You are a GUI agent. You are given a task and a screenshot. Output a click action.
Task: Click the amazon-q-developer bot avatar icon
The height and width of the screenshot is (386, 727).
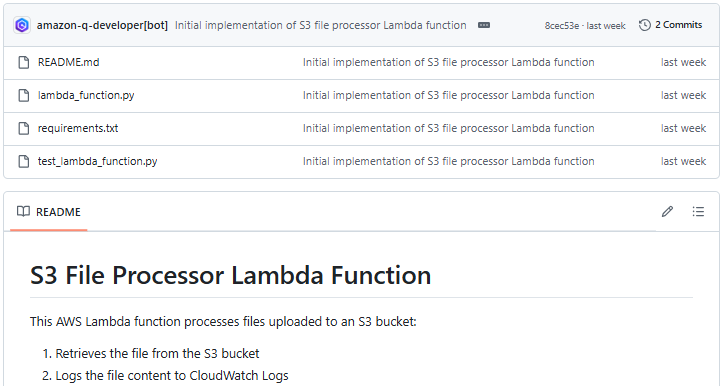22,25
